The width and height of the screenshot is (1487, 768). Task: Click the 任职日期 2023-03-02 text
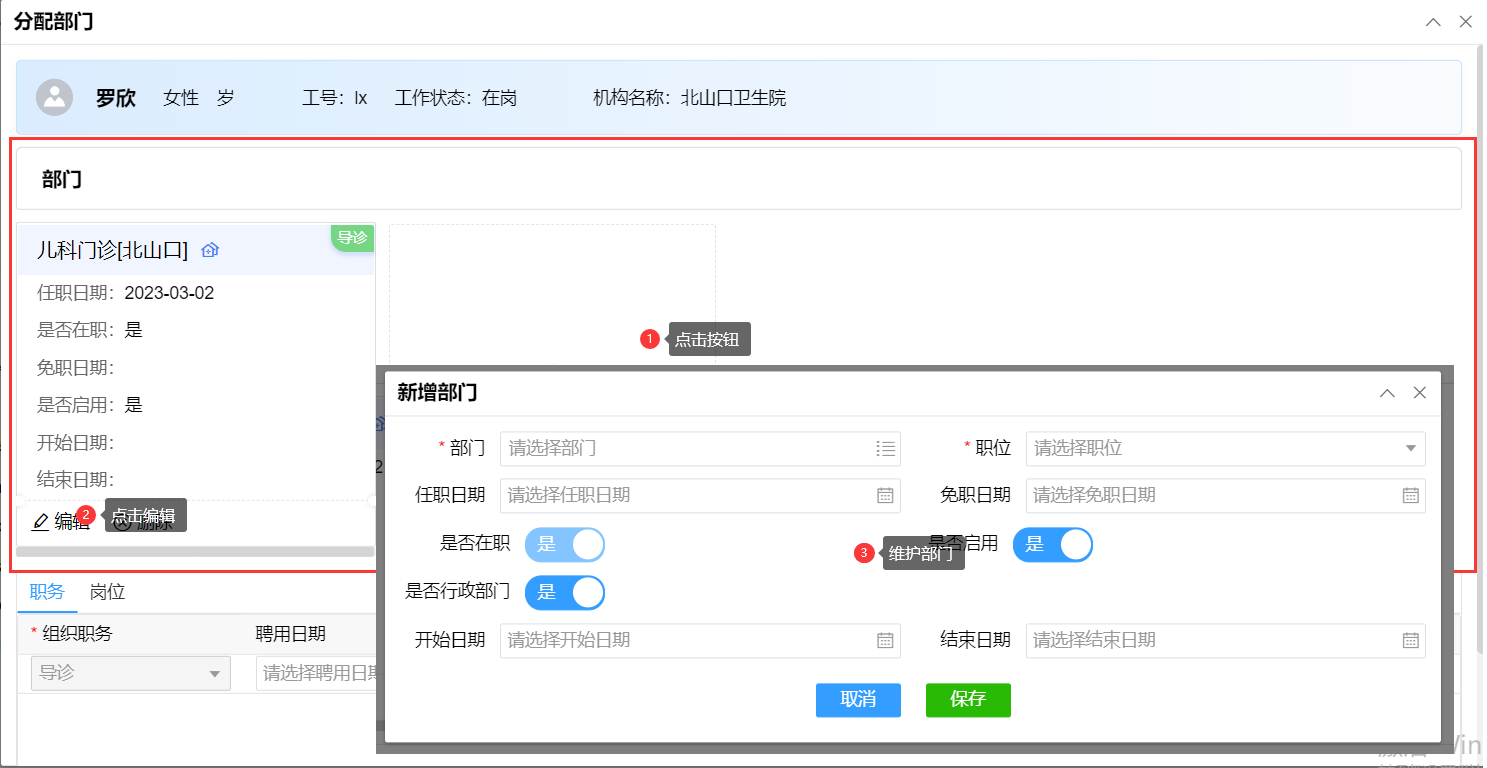tap(125, 293)
